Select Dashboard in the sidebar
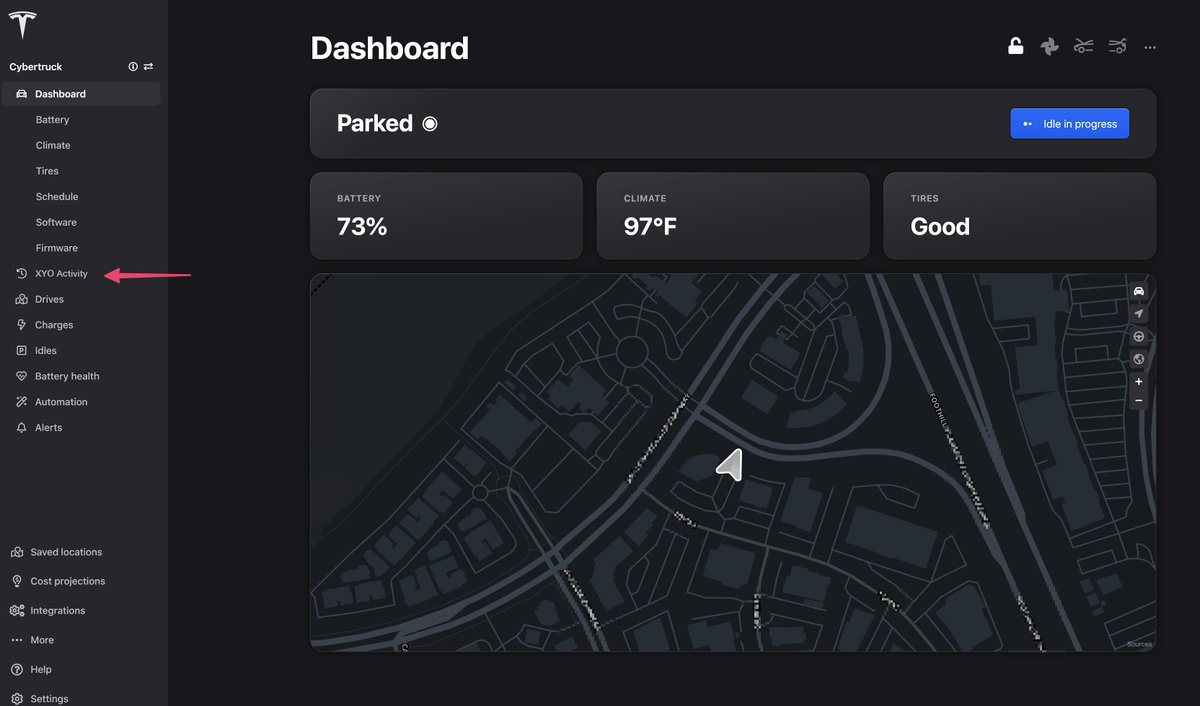Viewport: 1200px width, 706px height. click(x=81, y=94)
